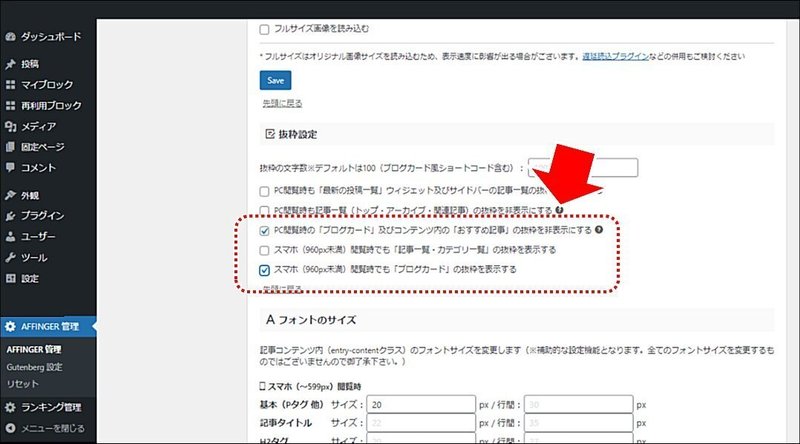Screen dimensions: 800x444
Task: Select the AFFINGER 管理 submenu entry
Action: click(x=34, y=350)
